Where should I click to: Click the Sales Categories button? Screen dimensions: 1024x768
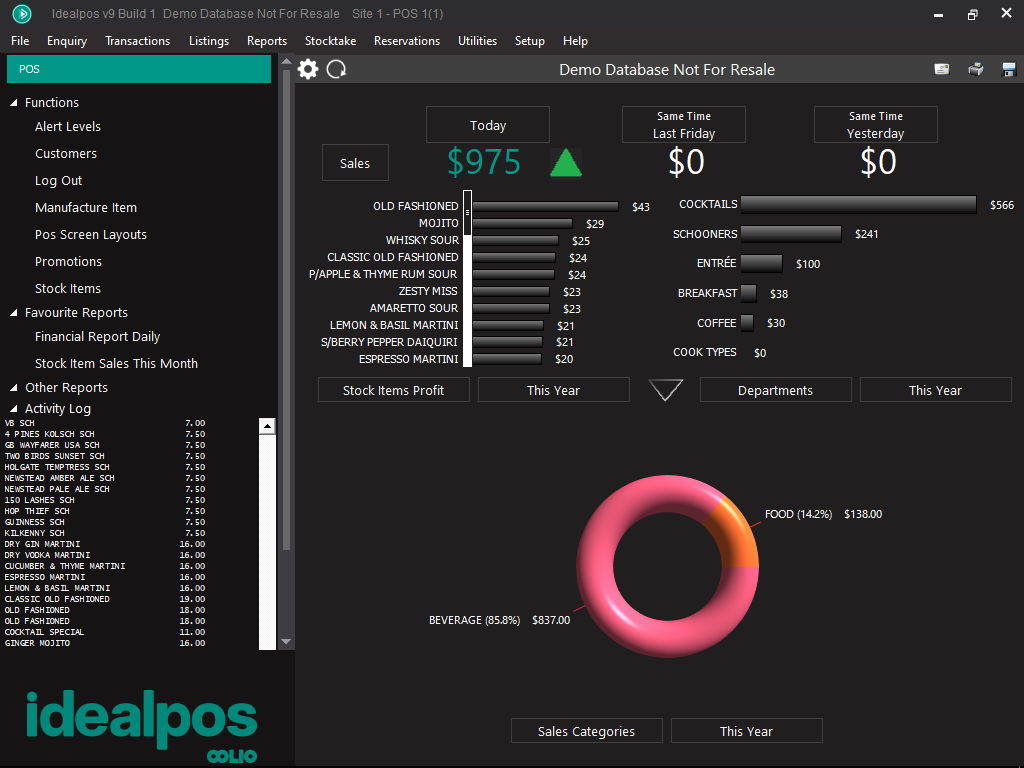click(586, 731)
